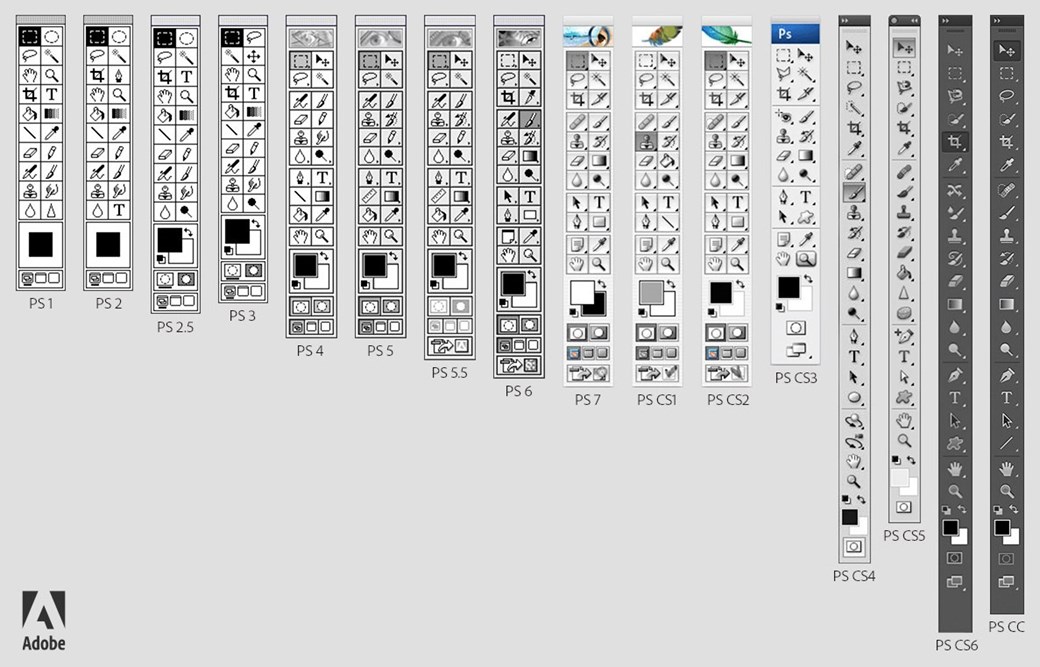
Task: Select the highlighted Crop tool in PS CS6
Action: pos(954,141)
